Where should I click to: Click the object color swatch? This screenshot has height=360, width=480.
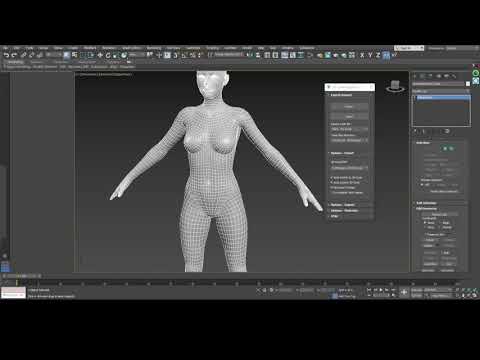coord(468,84)
